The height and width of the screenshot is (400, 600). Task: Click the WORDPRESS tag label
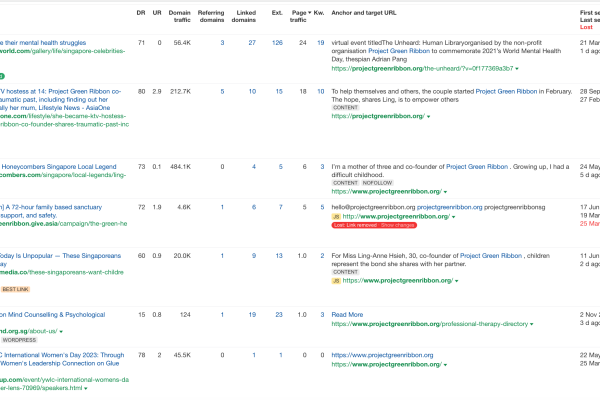[19, 340]
